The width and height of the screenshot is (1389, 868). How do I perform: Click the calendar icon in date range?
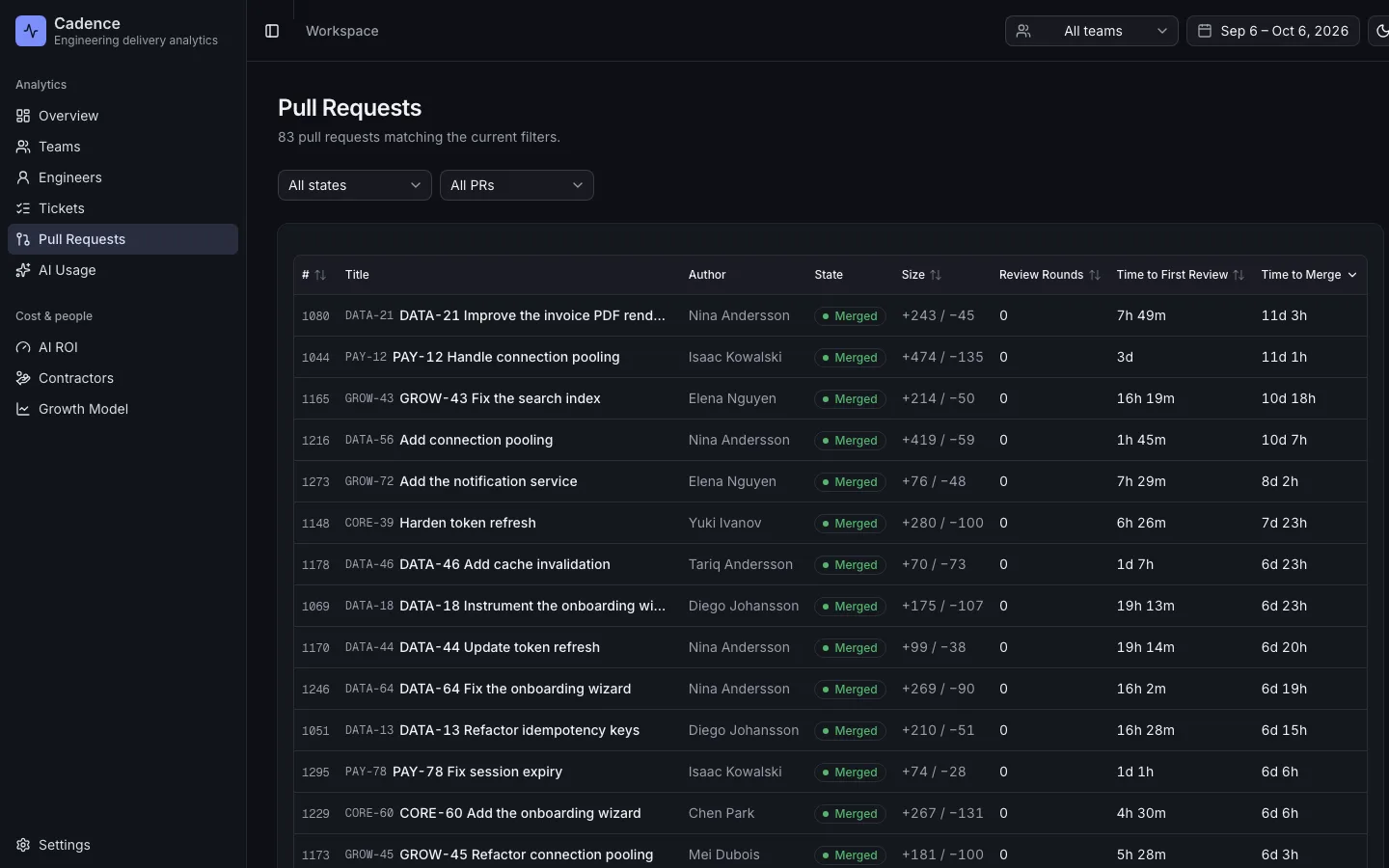1205,31
